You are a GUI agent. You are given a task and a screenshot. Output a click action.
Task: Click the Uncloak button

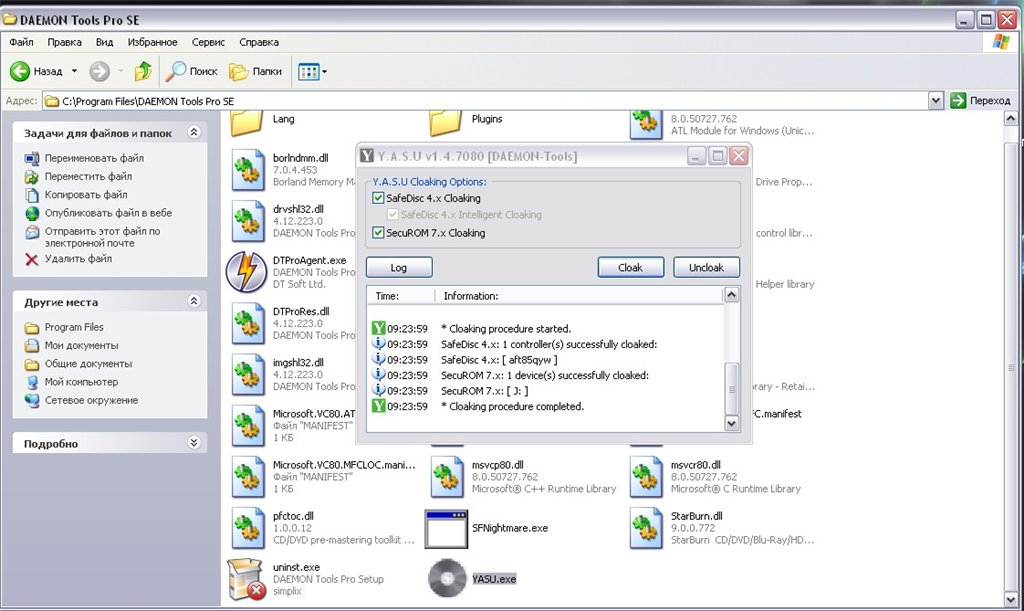[707, 268]
